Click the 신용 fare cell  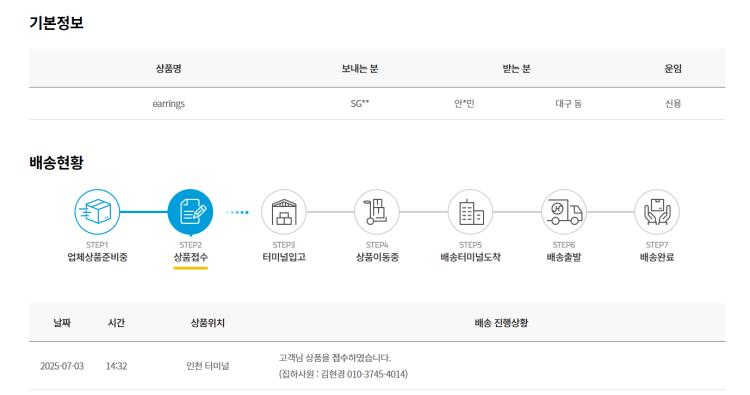point(673,104)
